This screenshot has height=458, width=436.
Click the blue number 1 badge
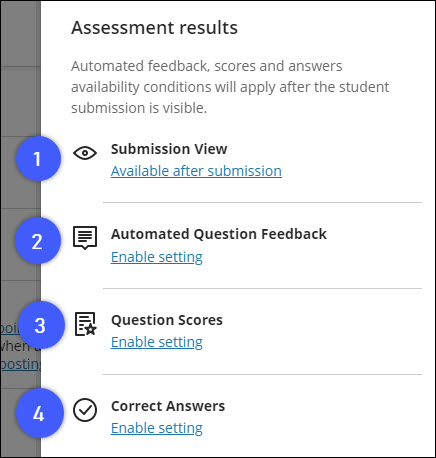(x=38, y=159)
